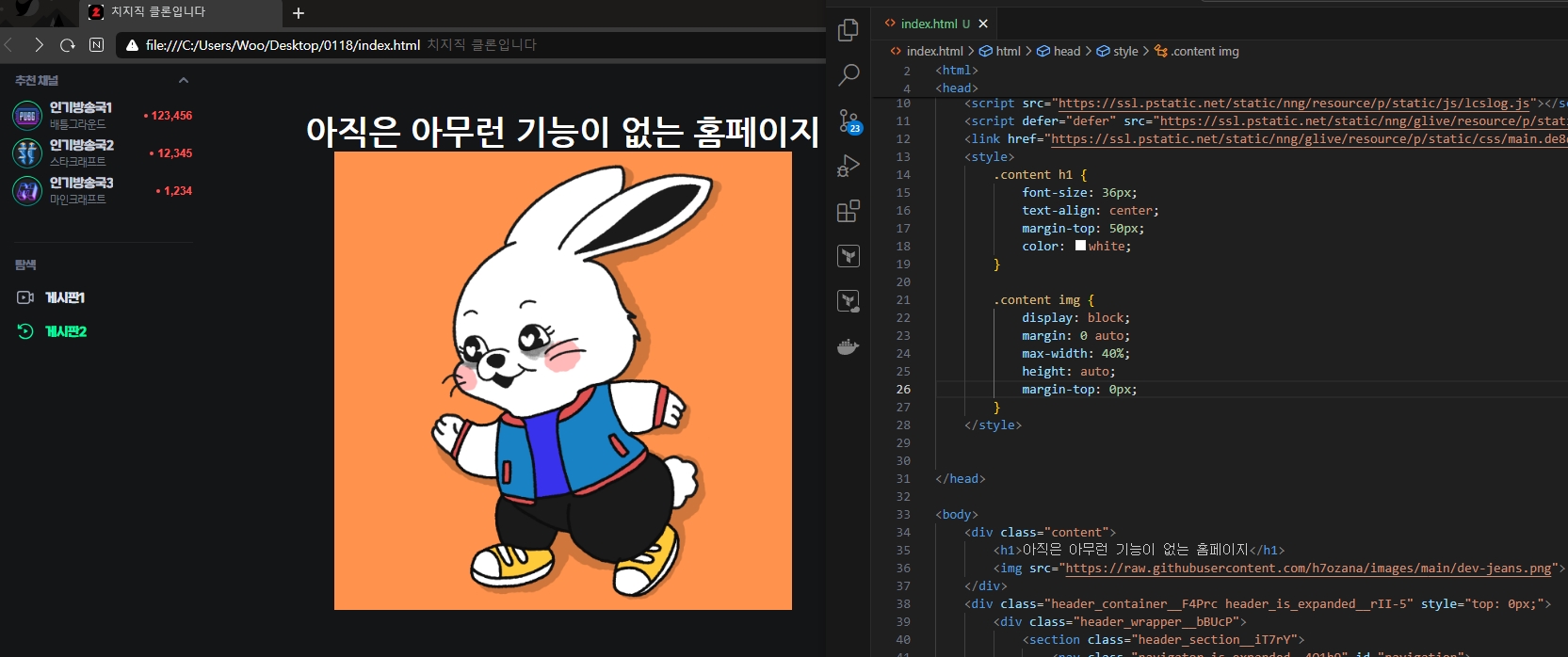Image resolution: width=1568 pixels, height=657 pixels.
Task: Open the VS Code Search panel
Action: pos(849,74)
